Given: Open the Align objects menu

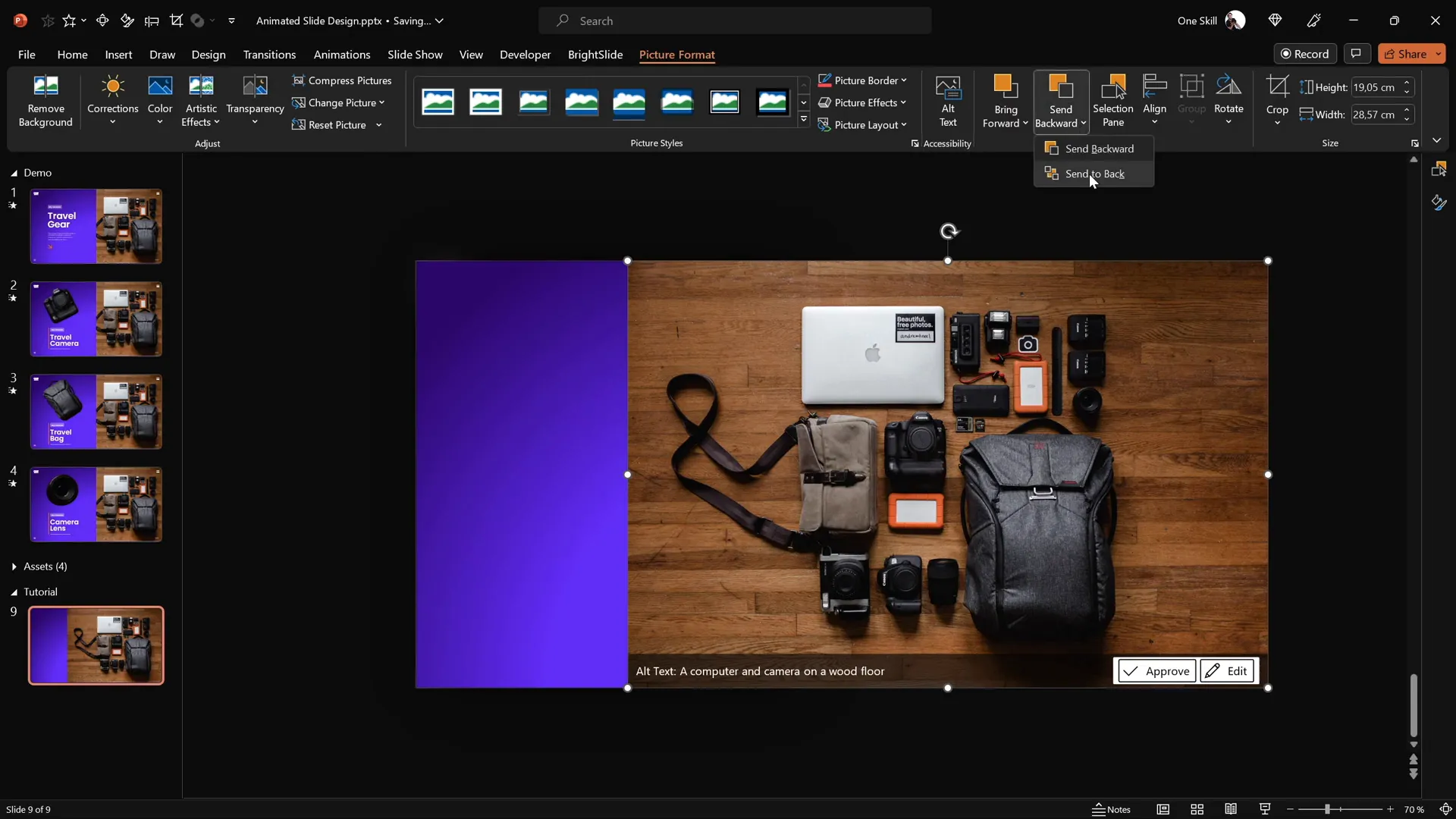Looking at the screenshot, I should 1154,100.
